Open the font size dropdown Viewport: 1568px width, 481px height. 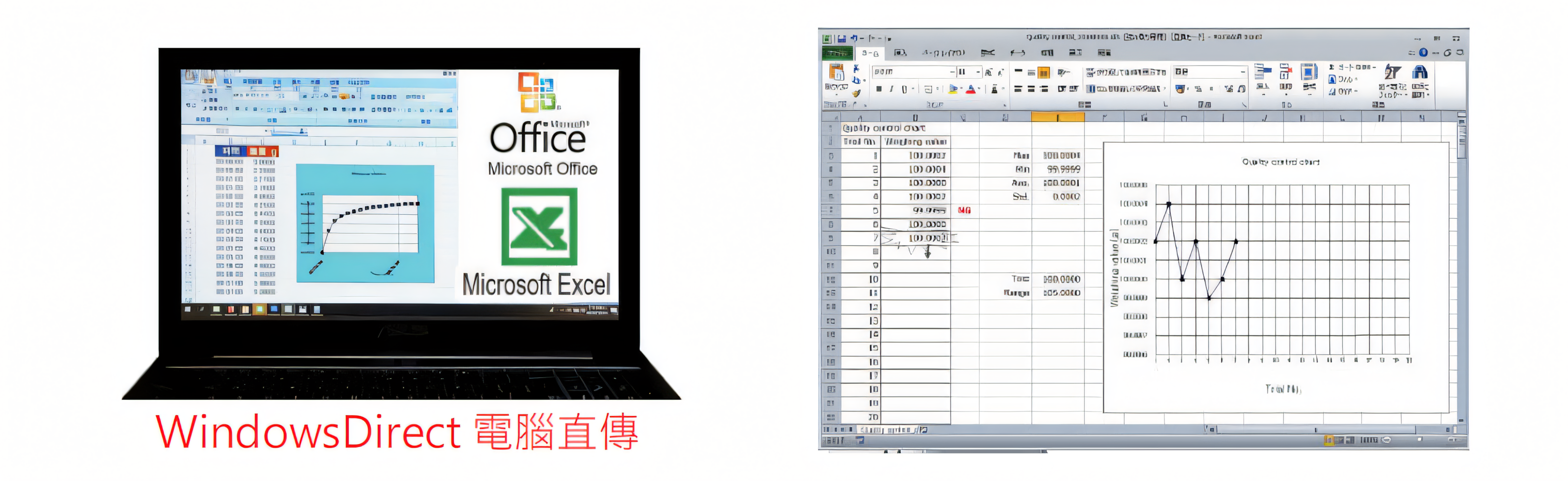point(978,72)
